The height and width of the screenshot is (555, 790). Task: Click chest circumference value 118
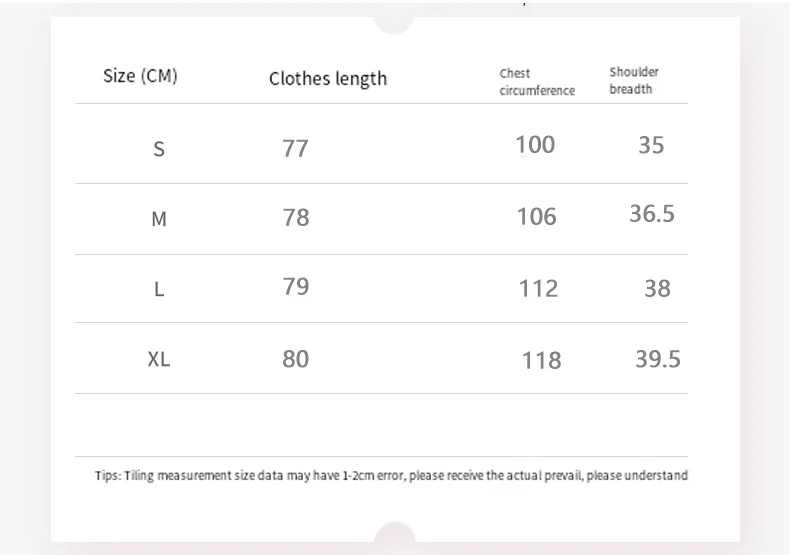click(x=541, y=360)
